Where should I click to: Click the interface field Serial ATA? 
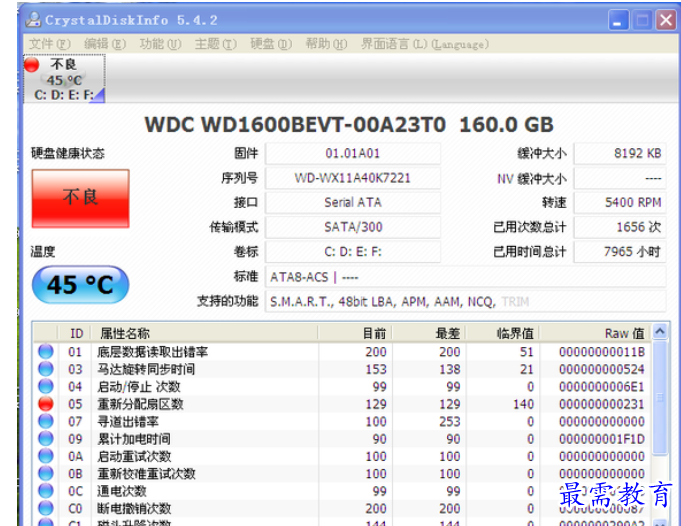click(353, 202)
